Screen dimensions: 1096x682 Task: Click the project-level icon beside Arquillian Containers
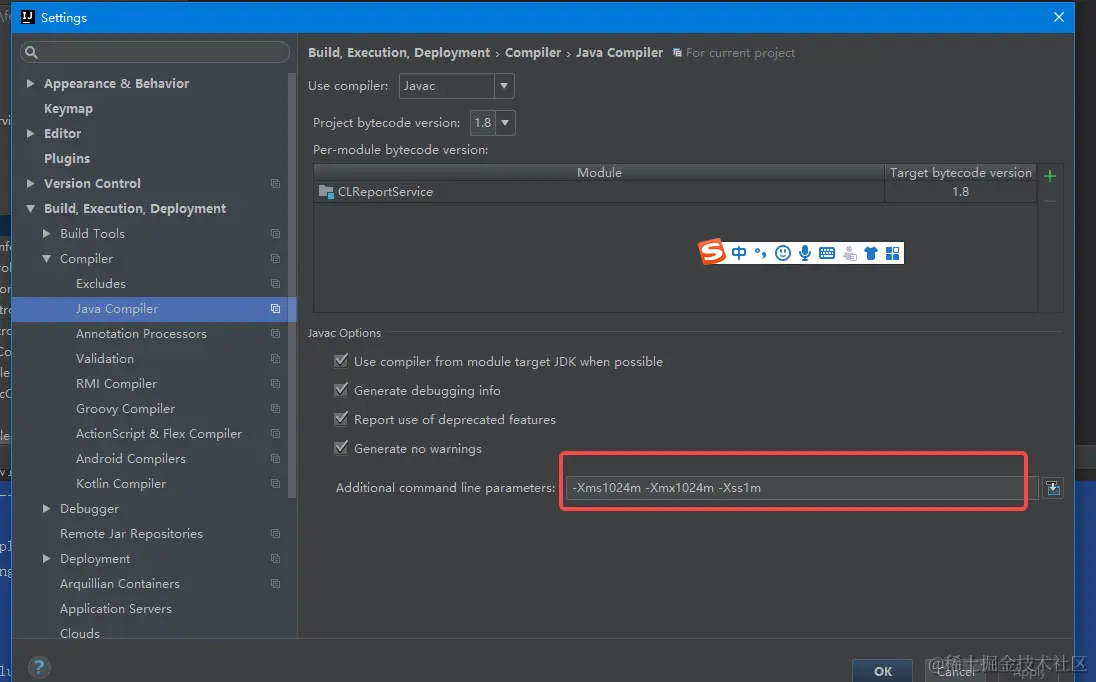point(275,583)
